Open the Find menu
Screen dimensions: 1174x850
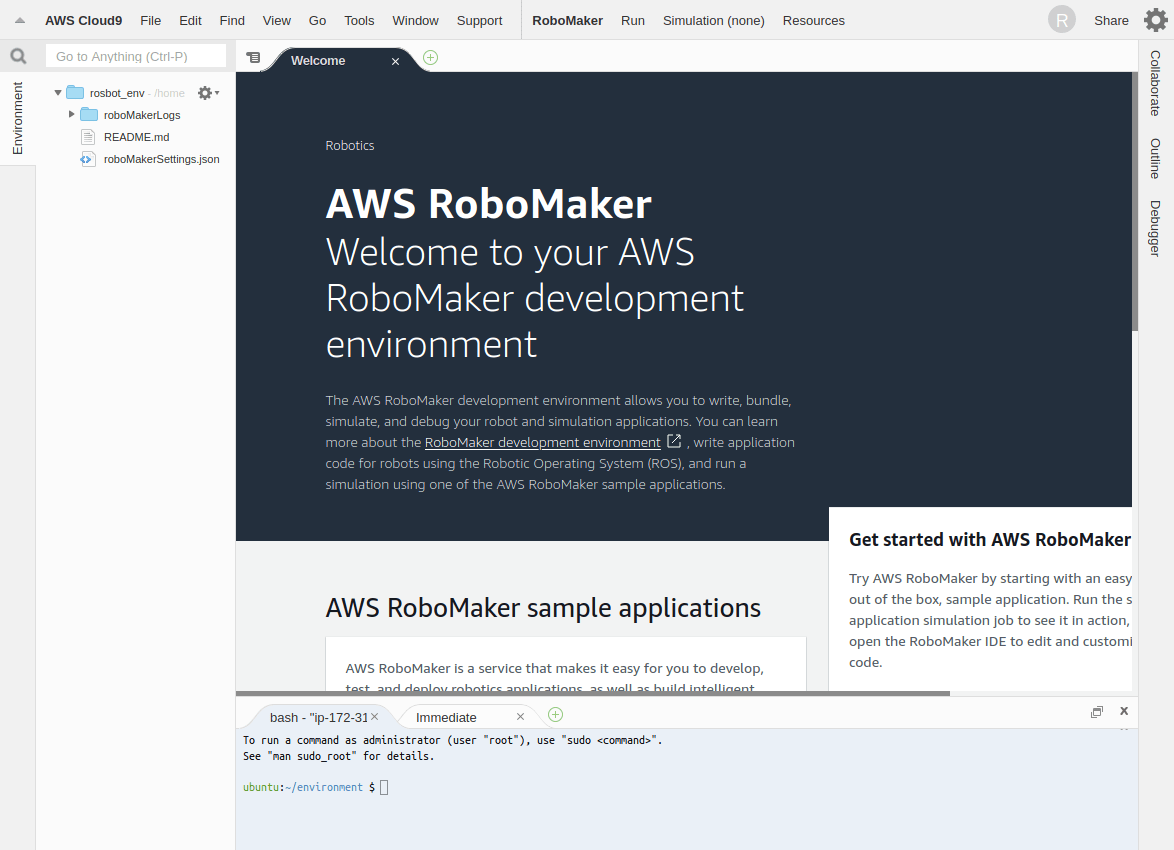(232, 21)
